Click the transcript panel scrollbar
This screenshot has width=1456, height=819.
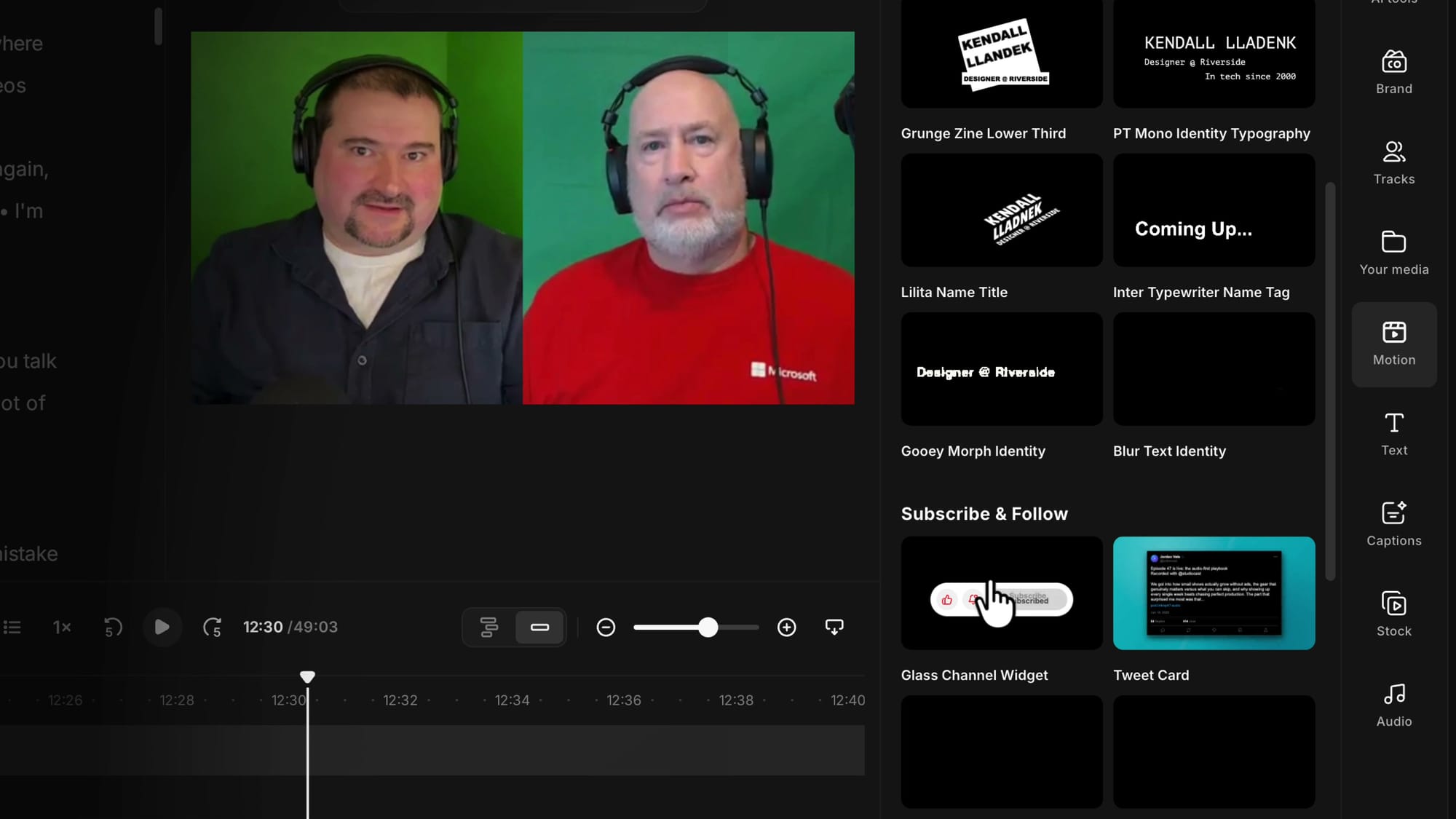coord(158,26)
